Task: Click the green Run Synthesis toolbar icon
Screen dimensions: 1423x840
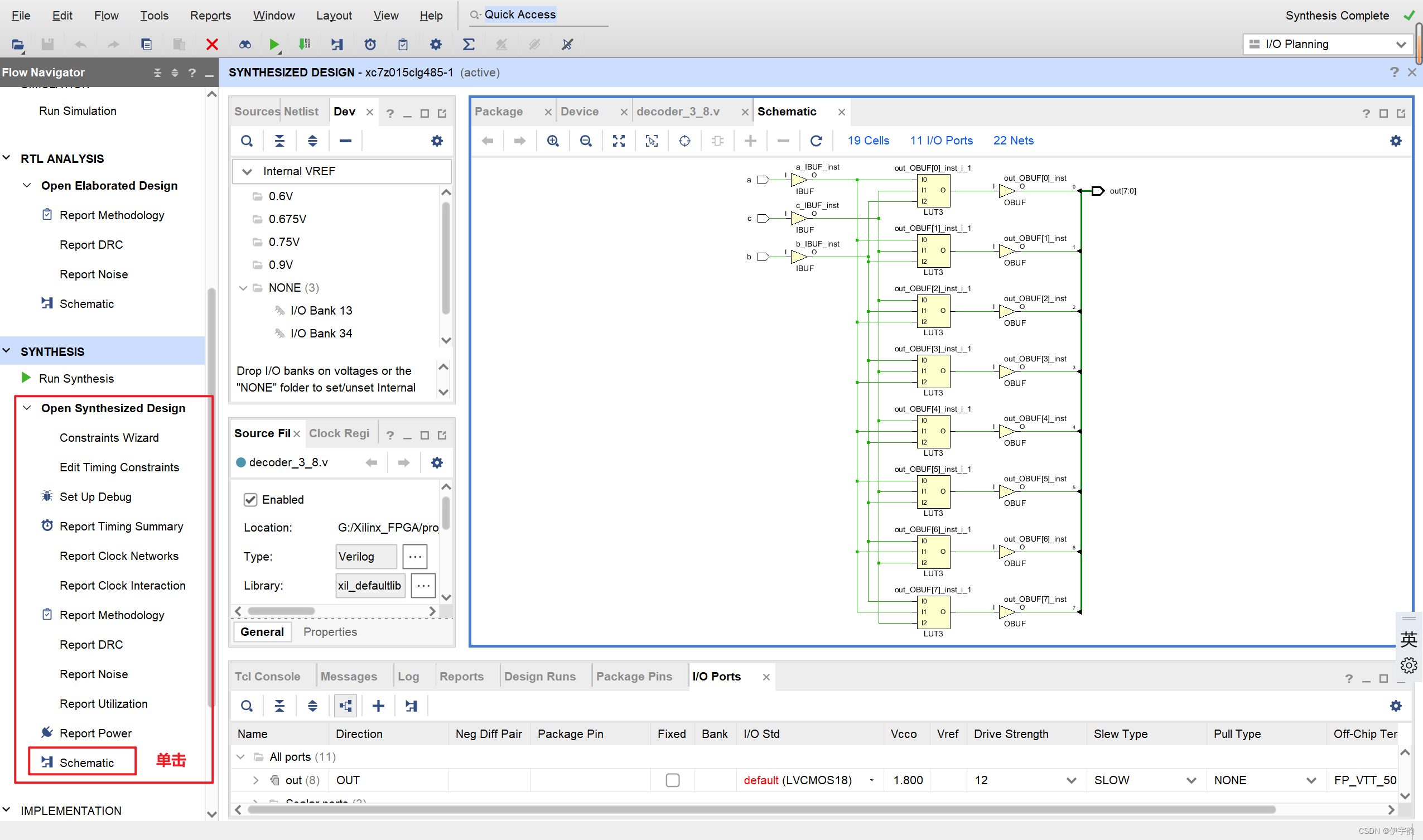Action: click(x=274, y=44)
